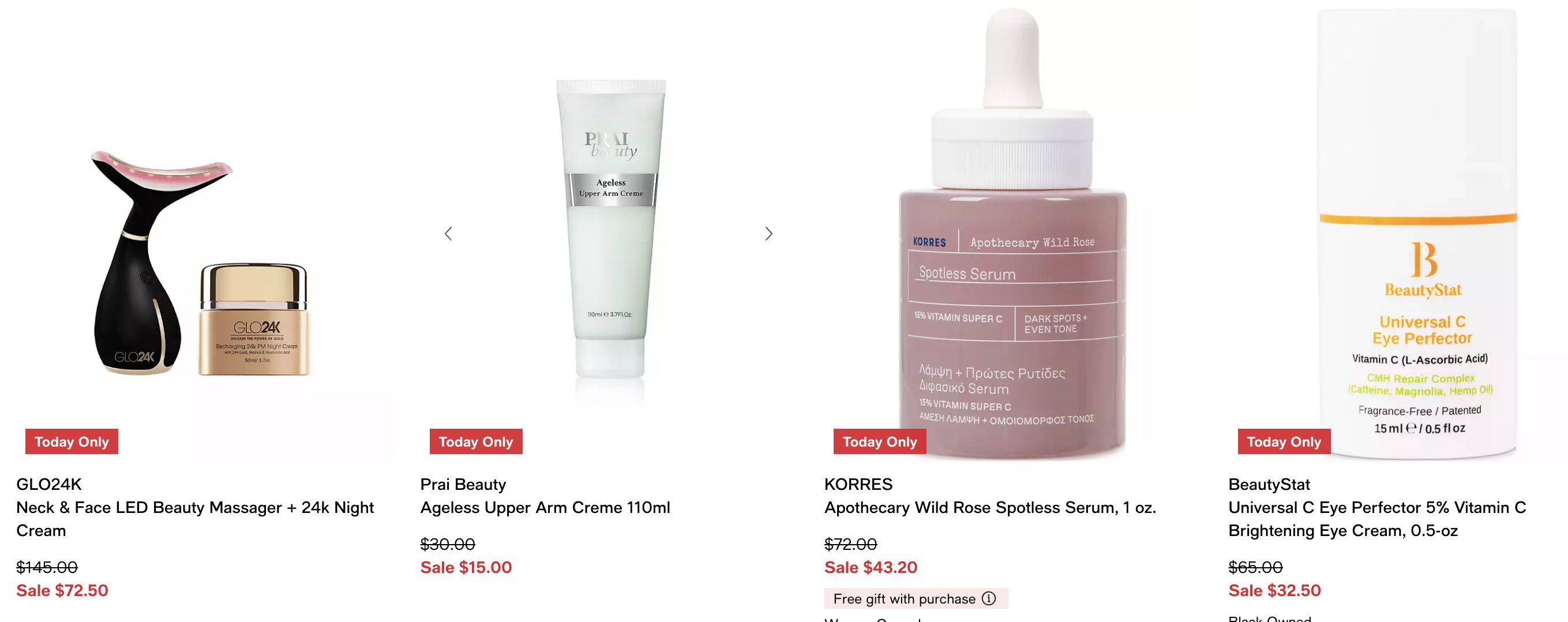Open Apothecary Wild Rose Spotless Serum link
This screenshot has height=622, width=1568.
pyautogui.click(x=990, y=508)
